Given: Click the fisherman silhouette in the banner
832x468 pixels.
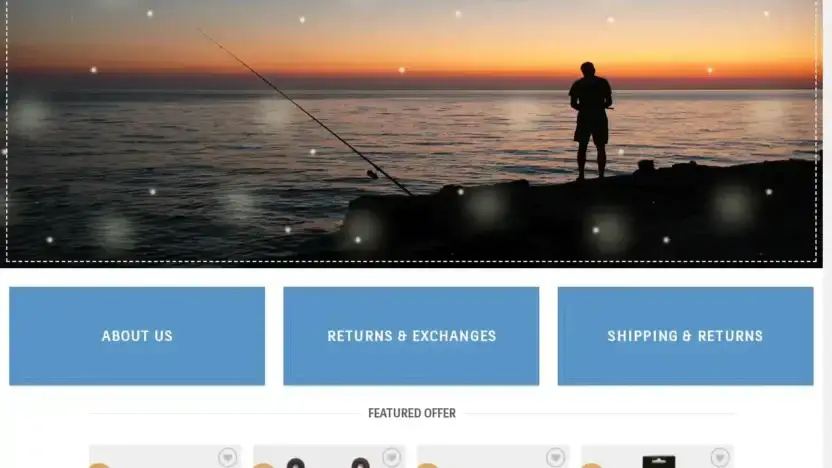Looking at the screenshot, I should click(591, 121).
